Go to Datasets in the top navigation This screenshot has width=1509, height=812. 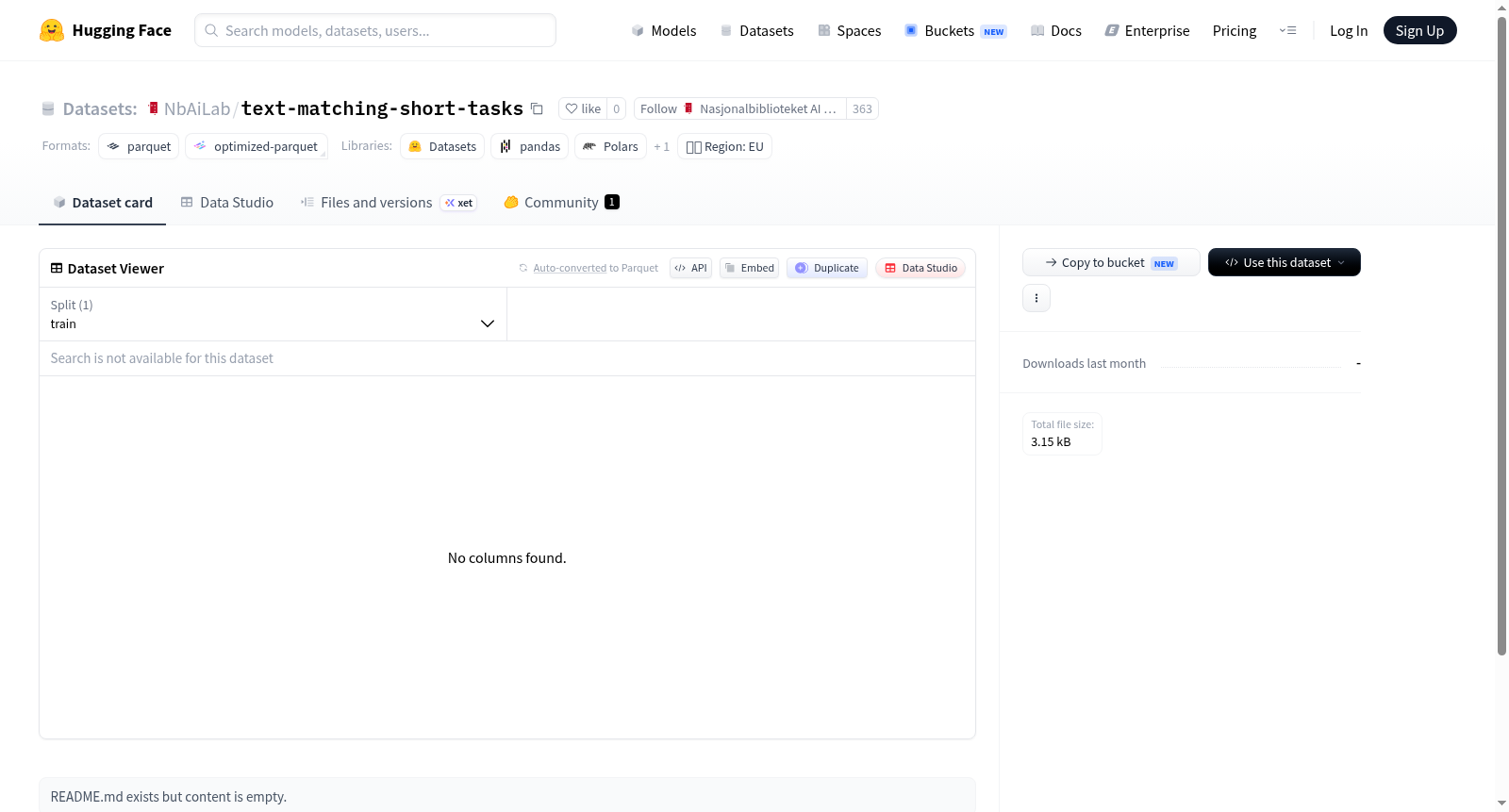[x=756, y=30]
